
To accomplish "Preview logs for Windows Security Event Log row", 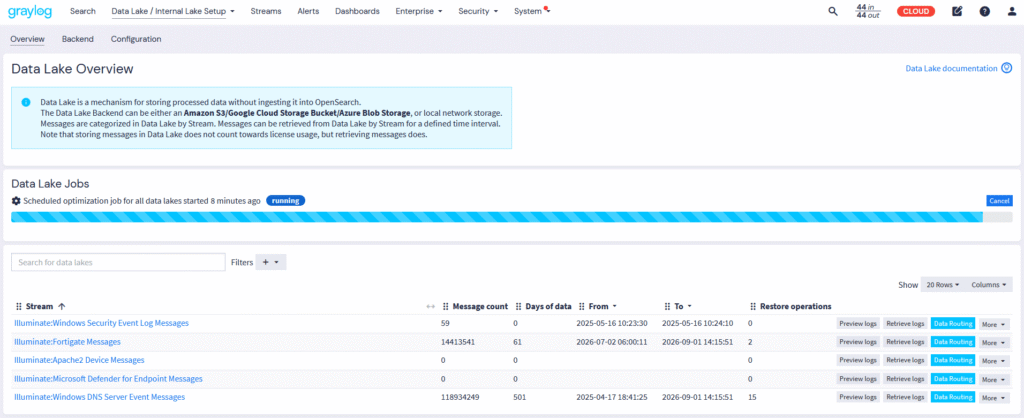I will point(857,323).
